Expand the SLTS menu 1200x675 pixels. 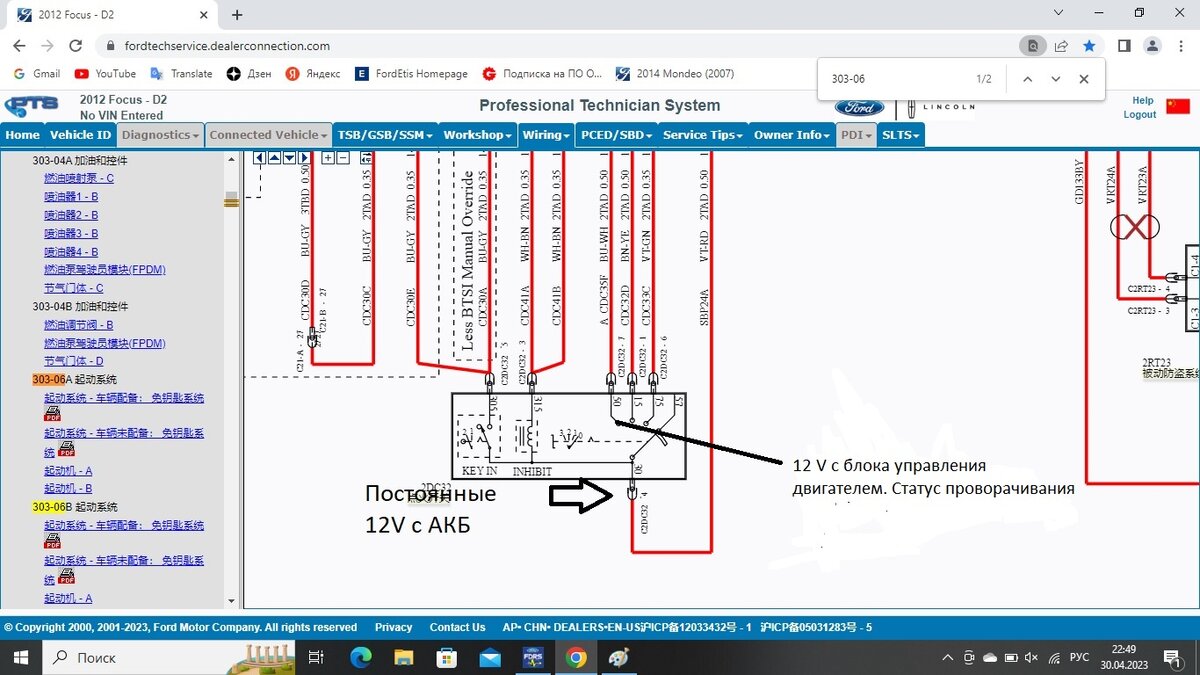point(901,135)
